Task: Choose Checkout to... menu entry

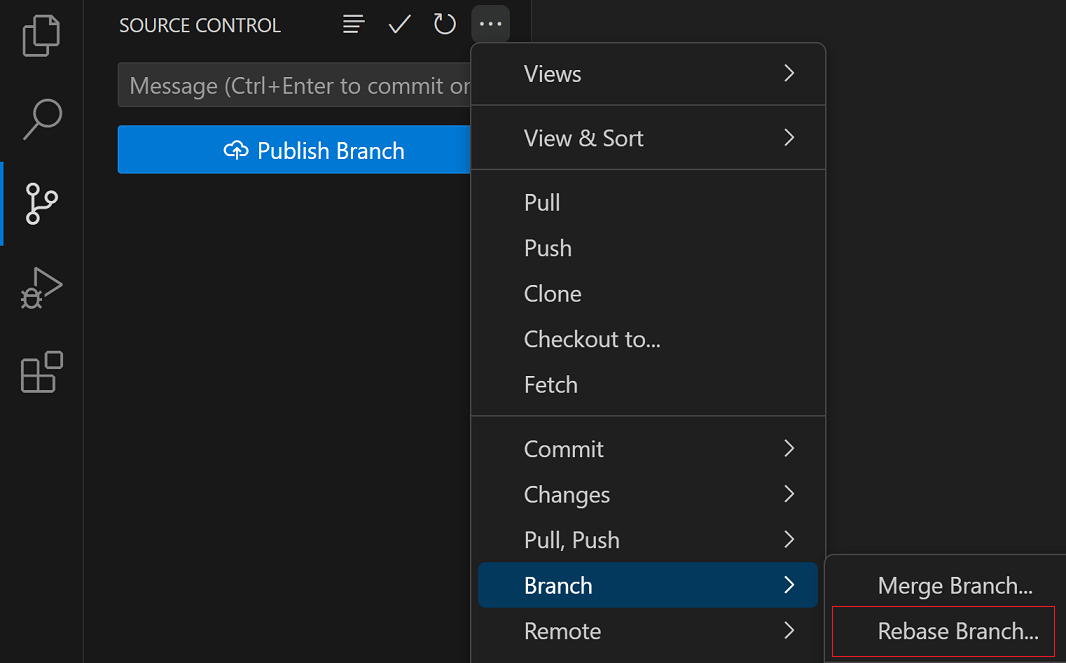Action: pyautogui.click(x=648, y=339)
